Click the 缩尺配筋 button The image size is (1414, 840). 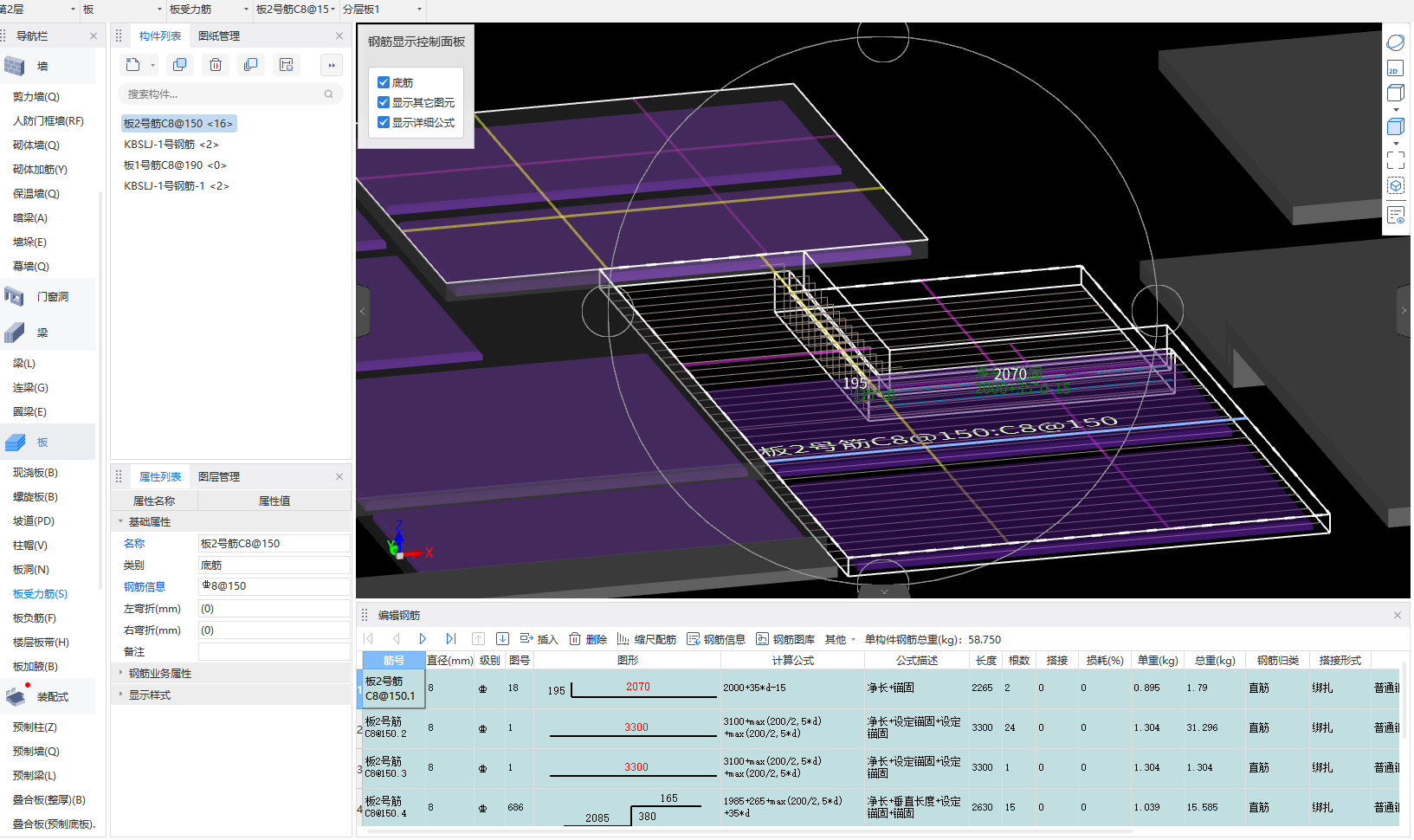pyautogui.click(x=646, y=639)
